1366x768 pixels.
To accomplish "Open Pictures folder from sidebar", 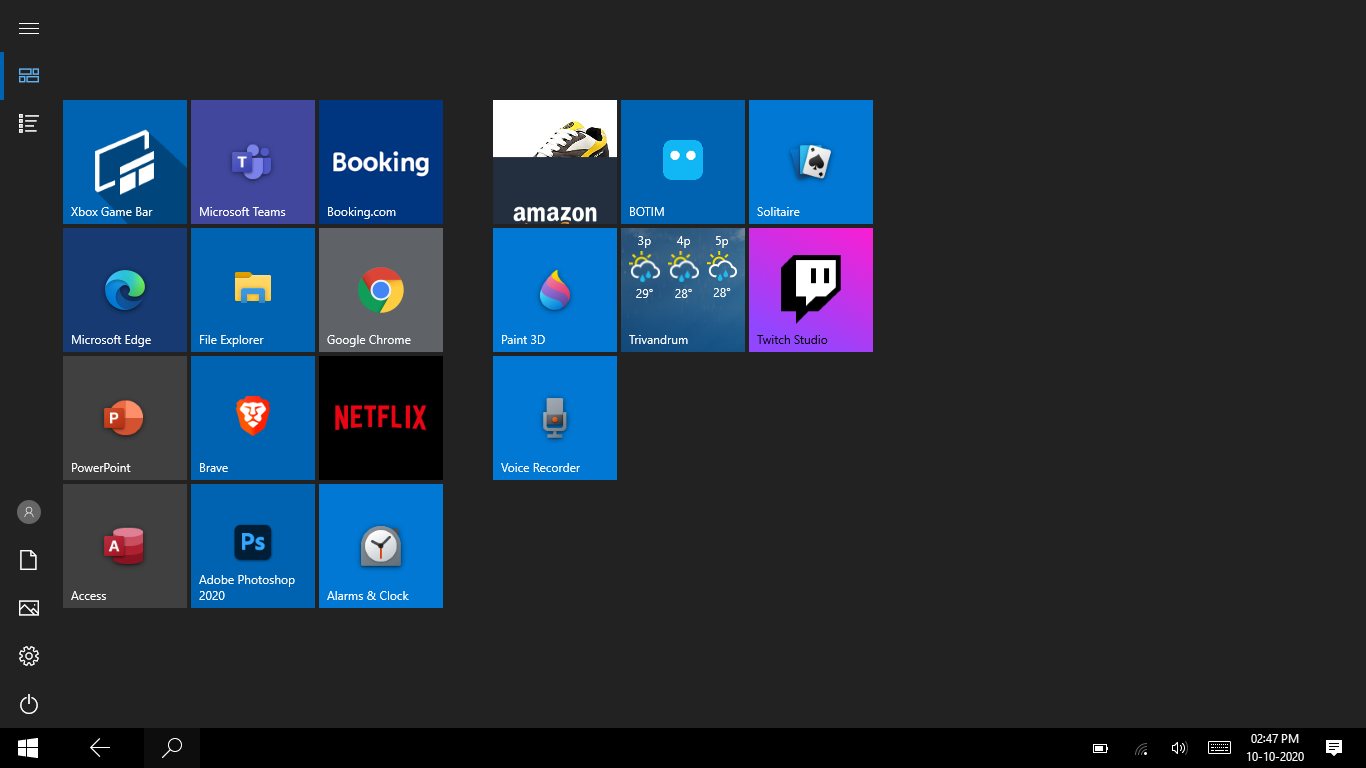I will pyautogui.click(x=29, y=608).
